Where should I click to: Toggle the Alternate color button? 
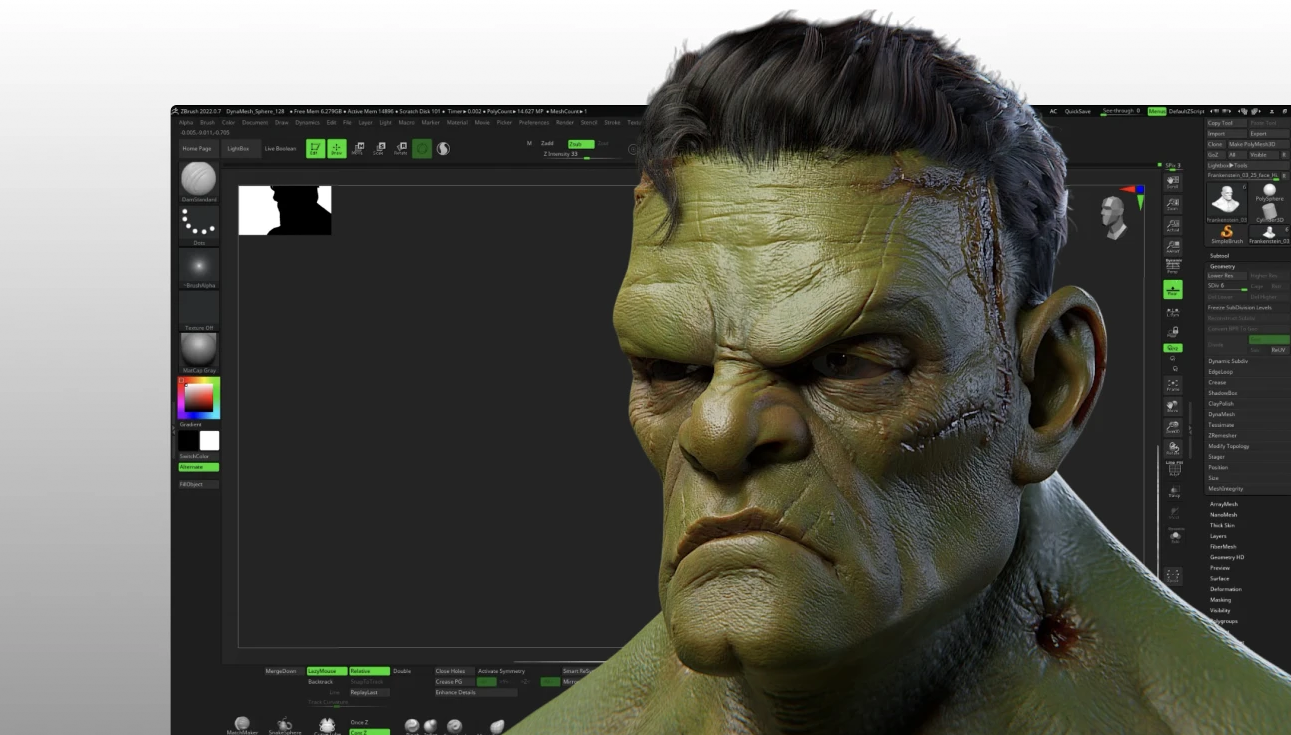tap(198, 467)
